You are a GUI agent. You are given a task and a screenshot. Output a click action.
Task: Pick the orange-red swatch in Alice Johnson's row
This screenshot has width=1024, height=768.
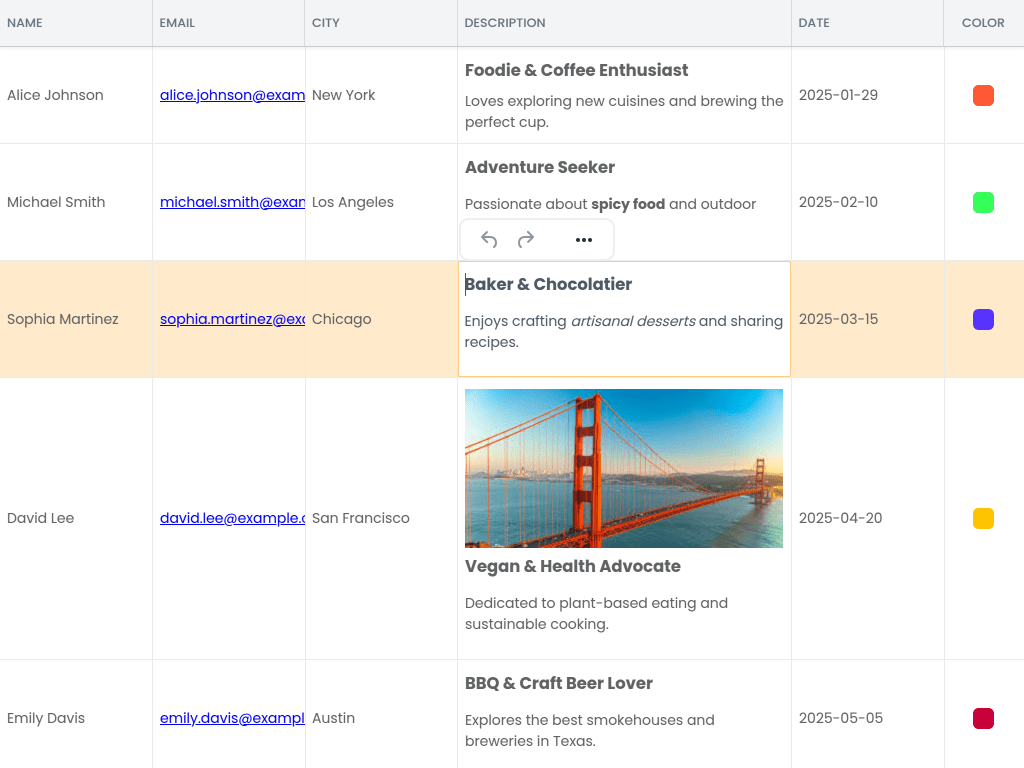coord(983,95)
